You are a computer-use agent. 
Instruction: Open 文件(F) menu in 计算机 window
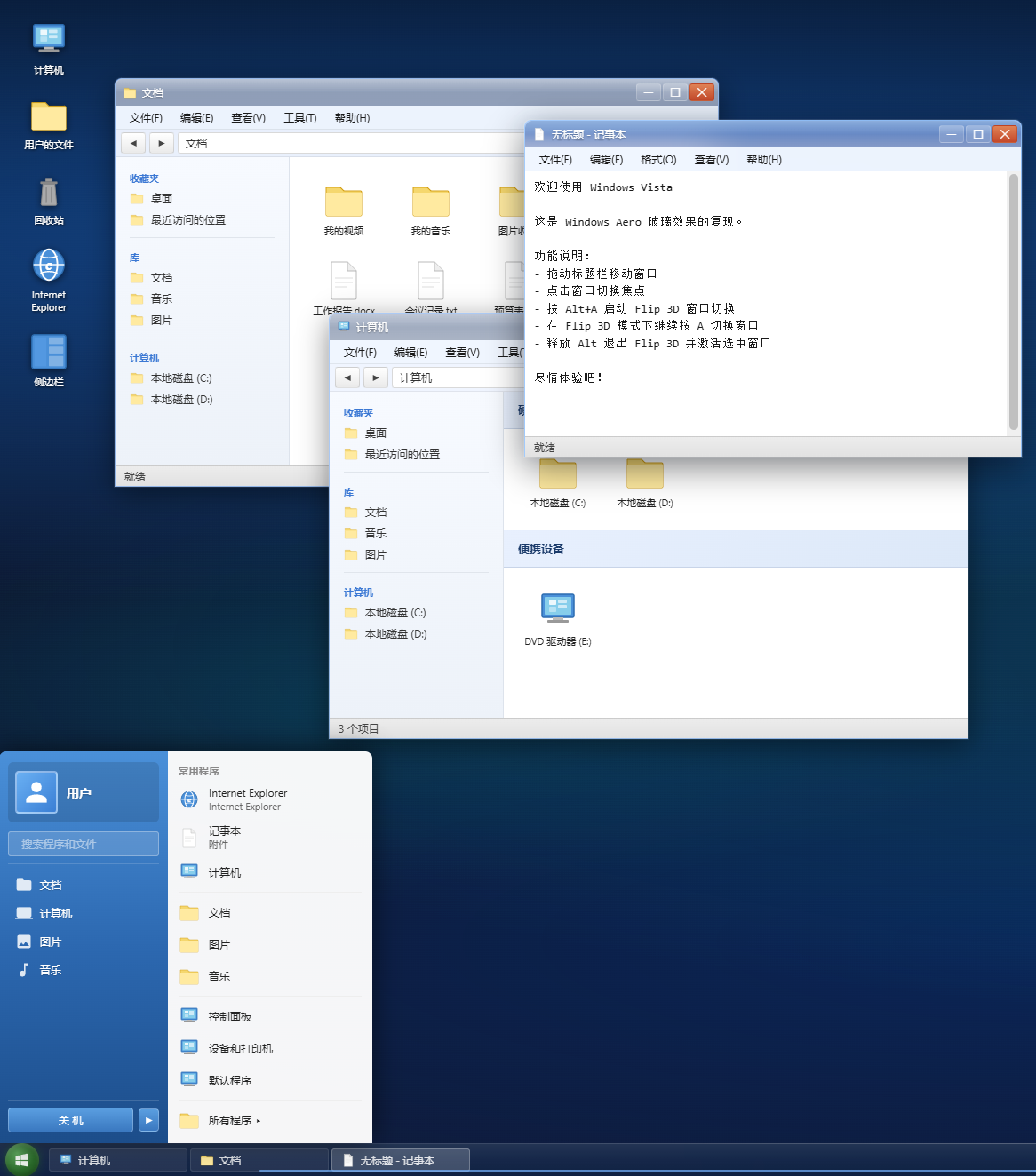(360, 353)
